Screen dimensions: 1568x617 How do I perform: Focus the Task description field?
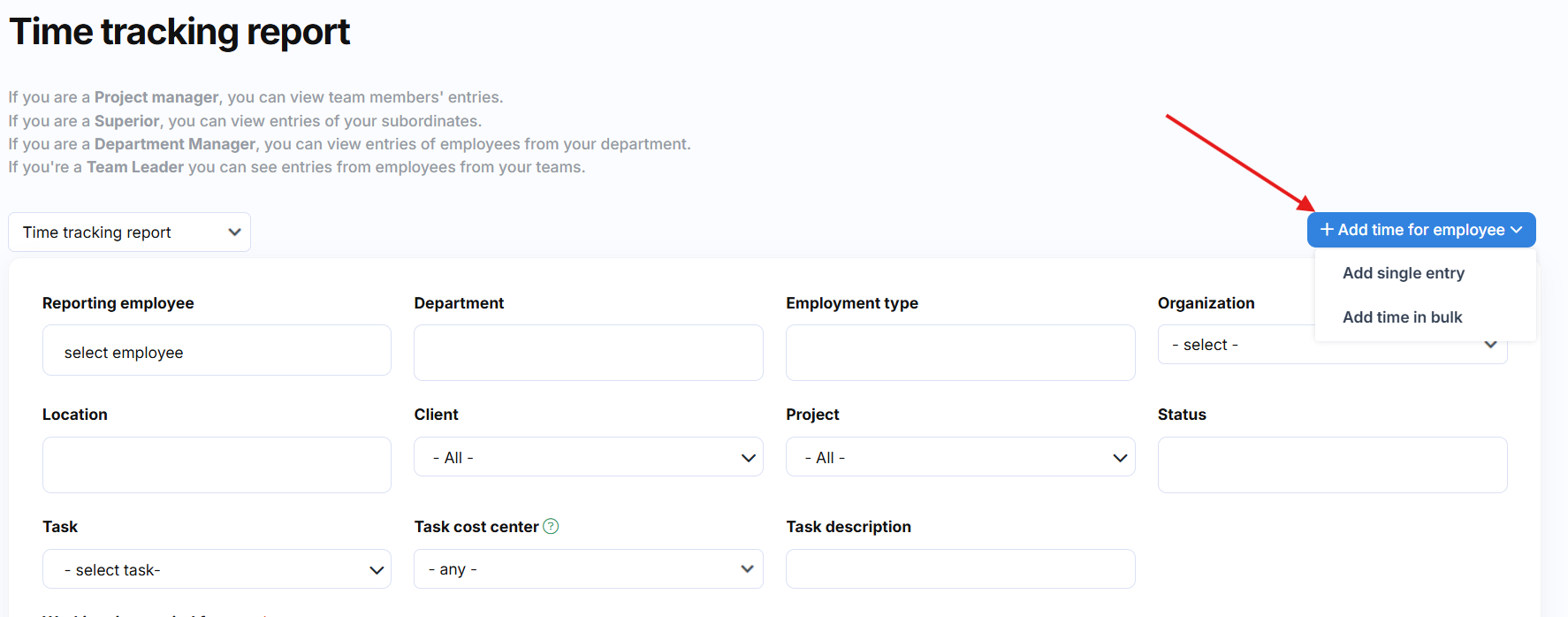[x=960, y=569]
